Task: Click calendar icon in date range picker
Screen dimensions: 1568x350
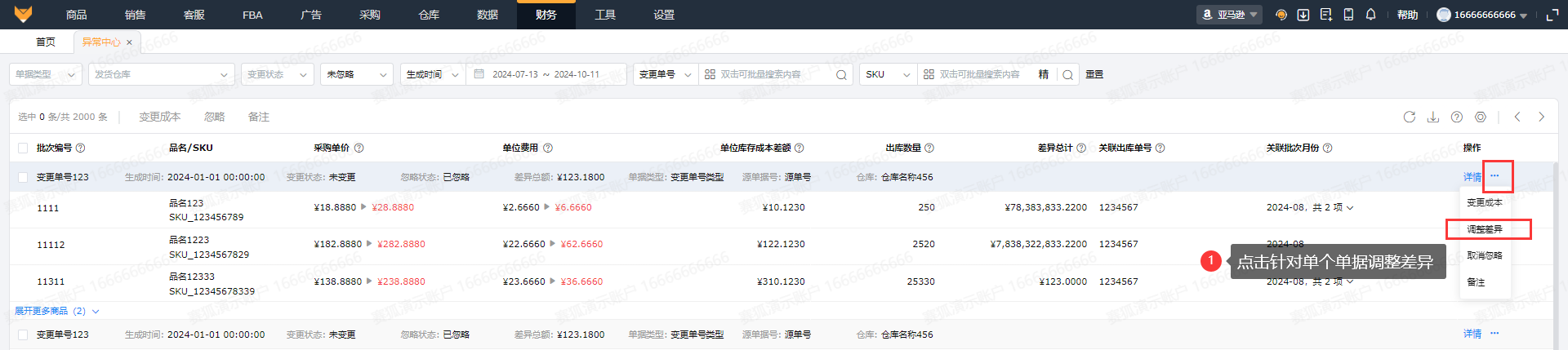Action: pos(479,74)
